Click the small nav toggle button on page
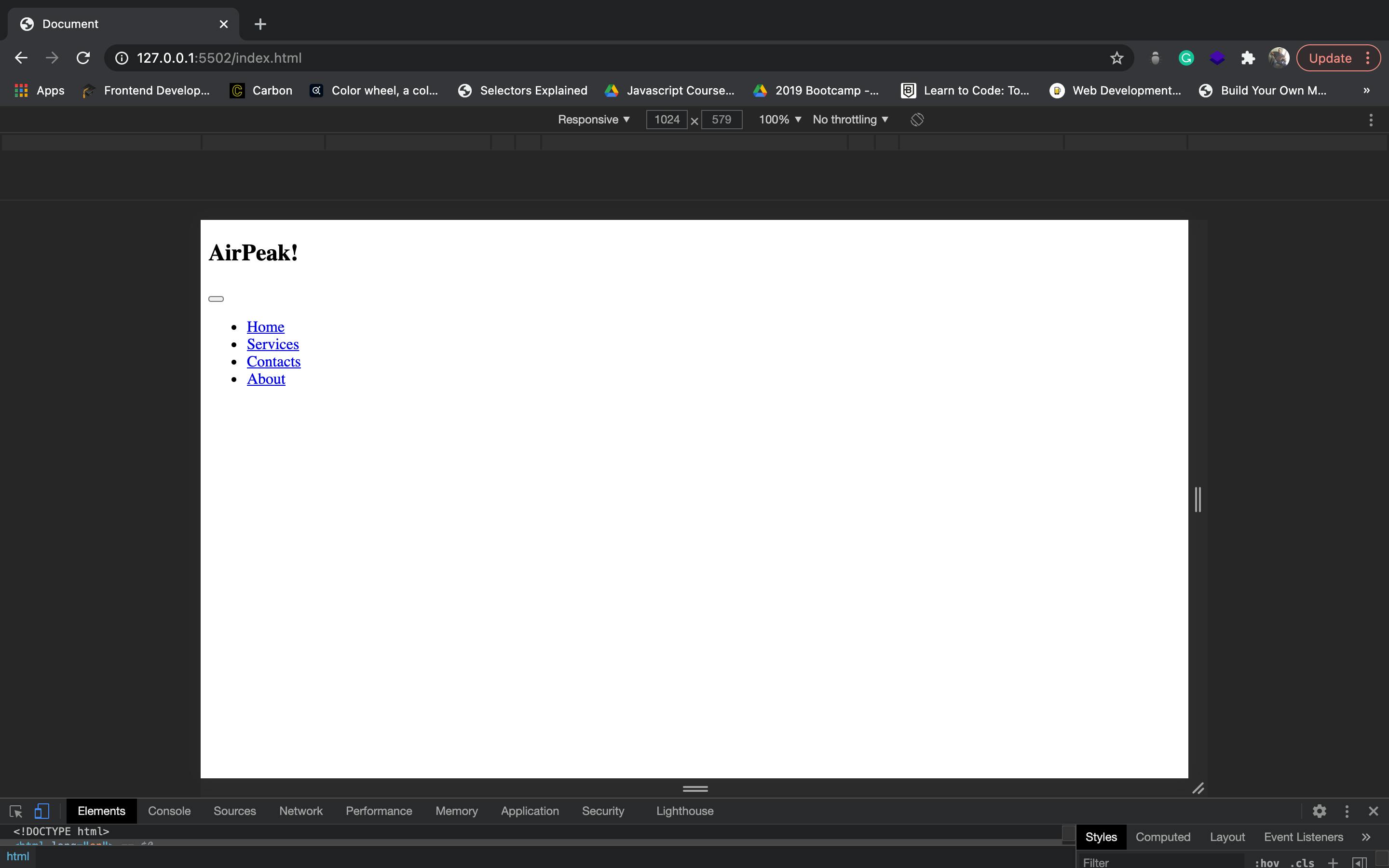The height and width of the screenshot is (868, 1389). click(x=216, y=298)
